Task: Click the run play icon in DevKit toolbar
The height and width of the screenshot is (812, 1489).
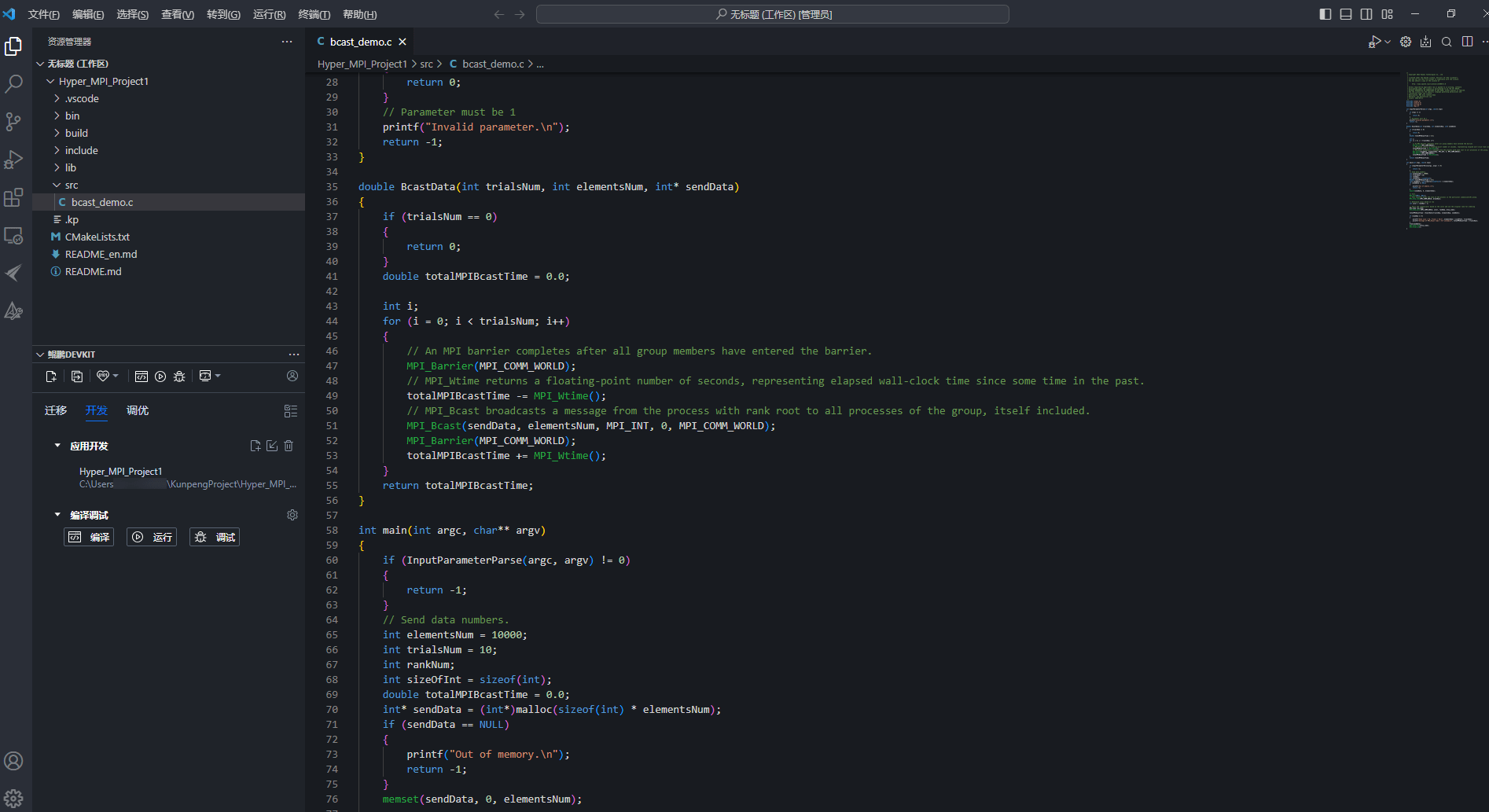Action: 160,377
